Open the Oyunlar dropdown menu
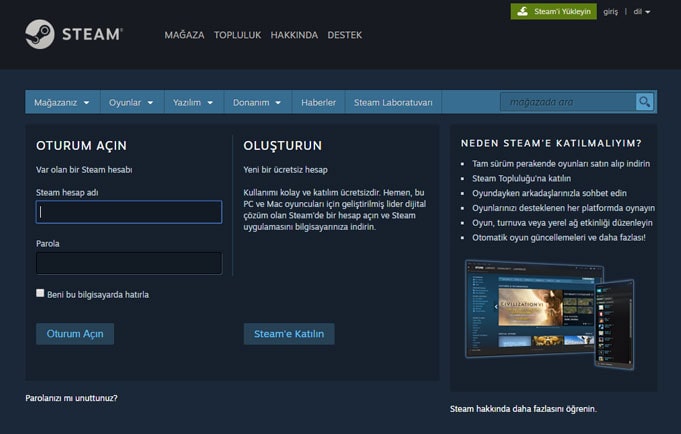 point(131,102)
